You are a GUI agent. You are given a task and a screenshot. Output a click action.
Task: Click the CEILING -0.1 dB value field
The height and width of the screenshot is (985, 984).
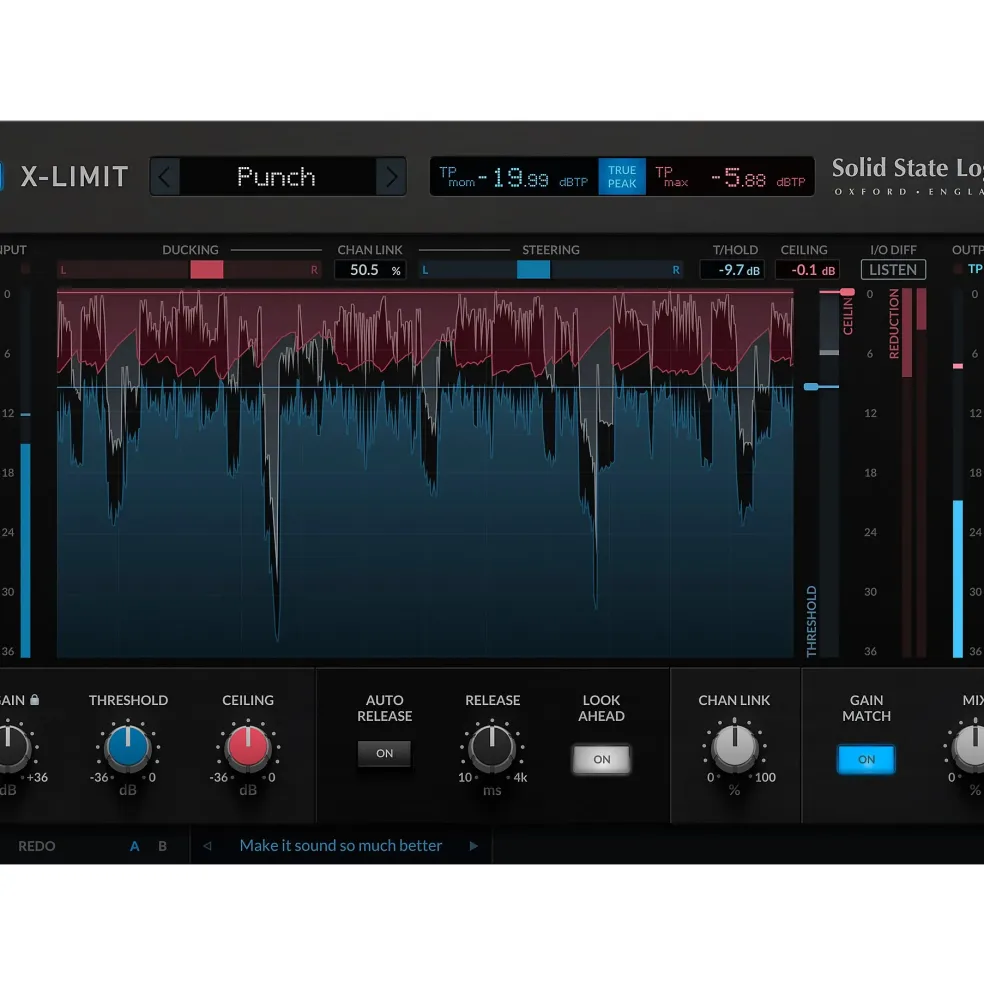(807, 270)
